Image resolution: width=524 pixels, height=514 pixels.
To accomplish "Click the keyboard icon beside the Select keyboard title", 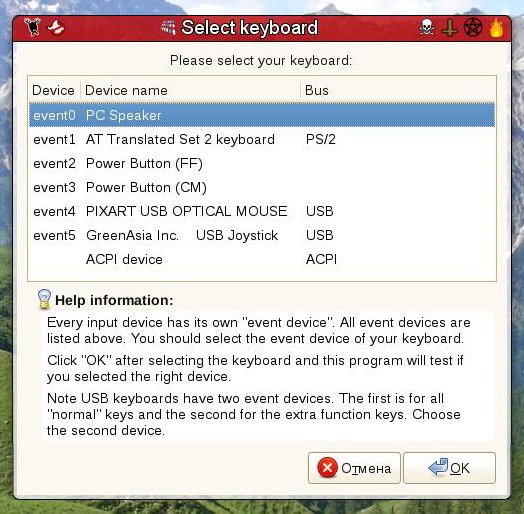I will 168,27.
